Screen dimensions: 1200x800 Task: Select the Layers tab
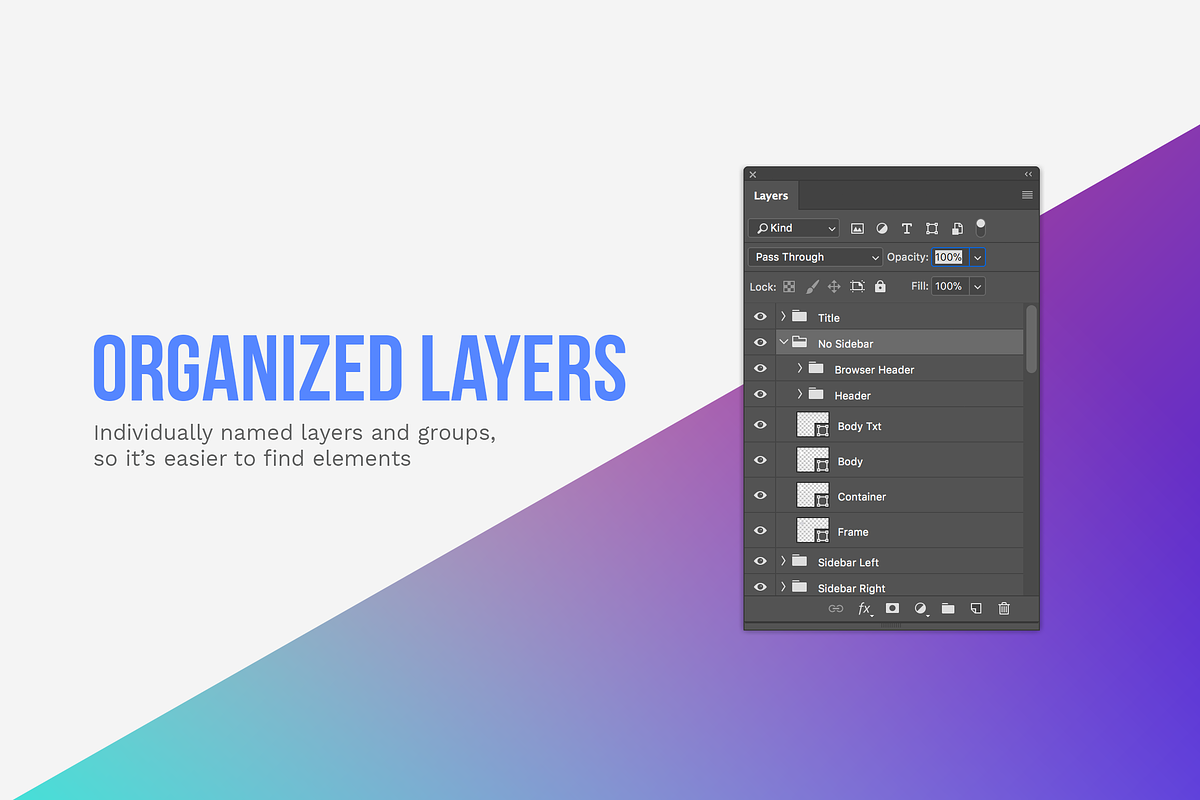coord(771,196)
